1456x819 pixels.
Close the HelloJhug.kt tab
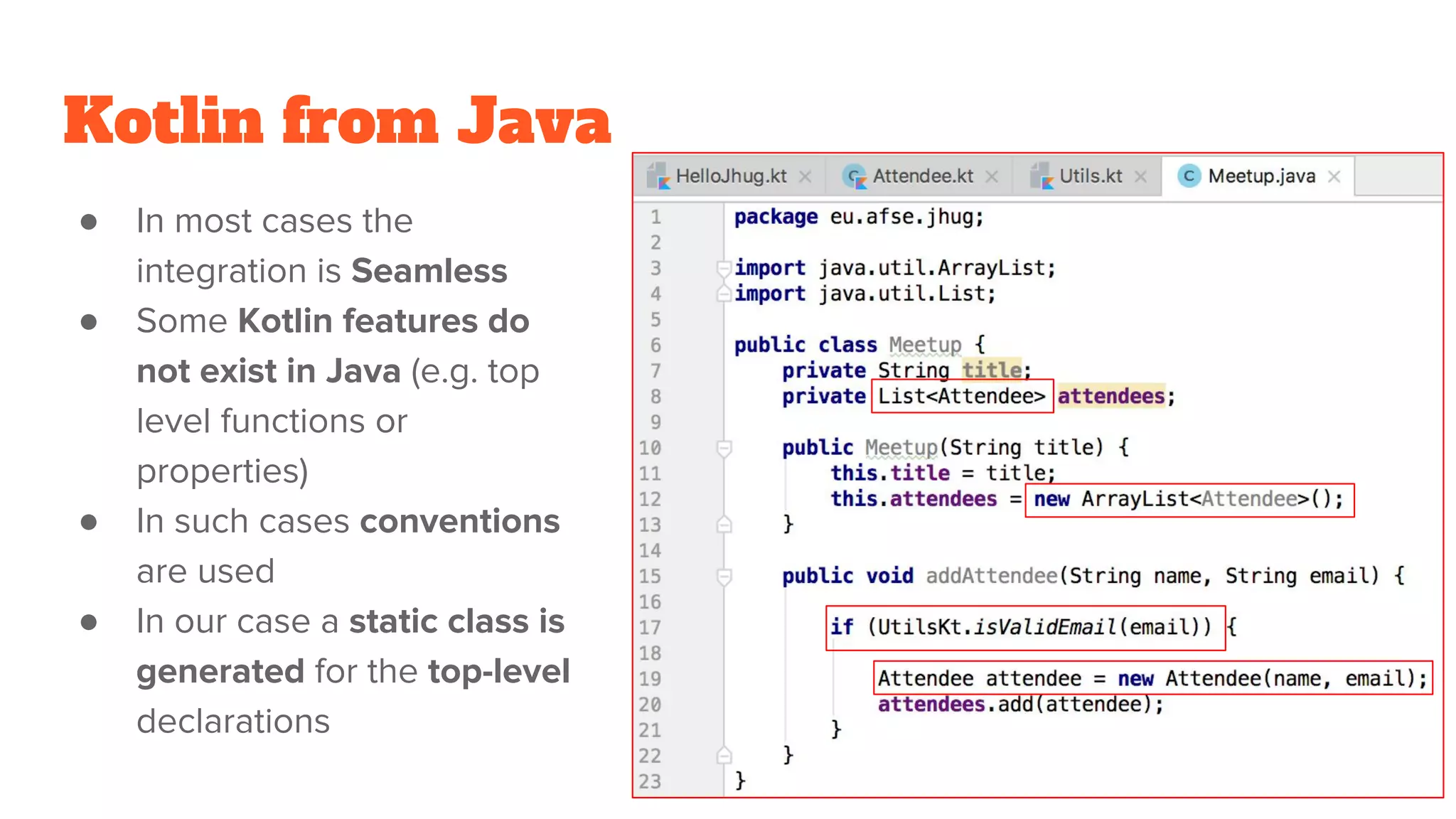click(x=805, y=176)
